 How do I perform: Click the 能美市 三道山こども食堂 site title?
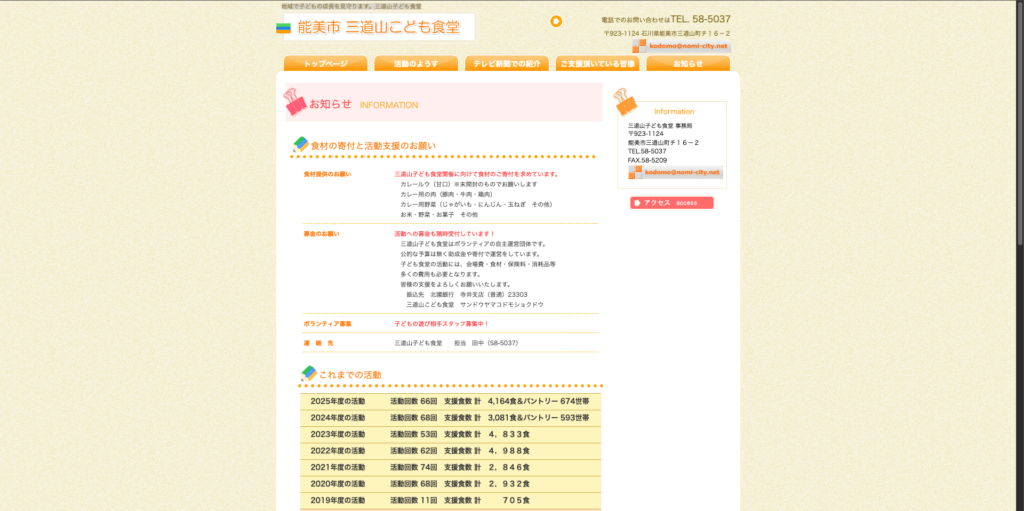[x=378, y=28]
